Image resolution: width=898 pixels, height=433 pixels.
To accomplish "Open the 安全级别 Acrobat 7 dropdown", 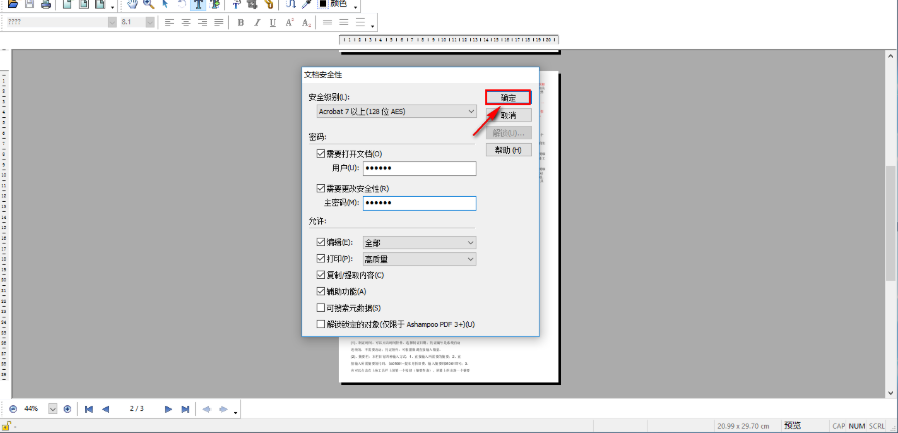I will point(397,111).
